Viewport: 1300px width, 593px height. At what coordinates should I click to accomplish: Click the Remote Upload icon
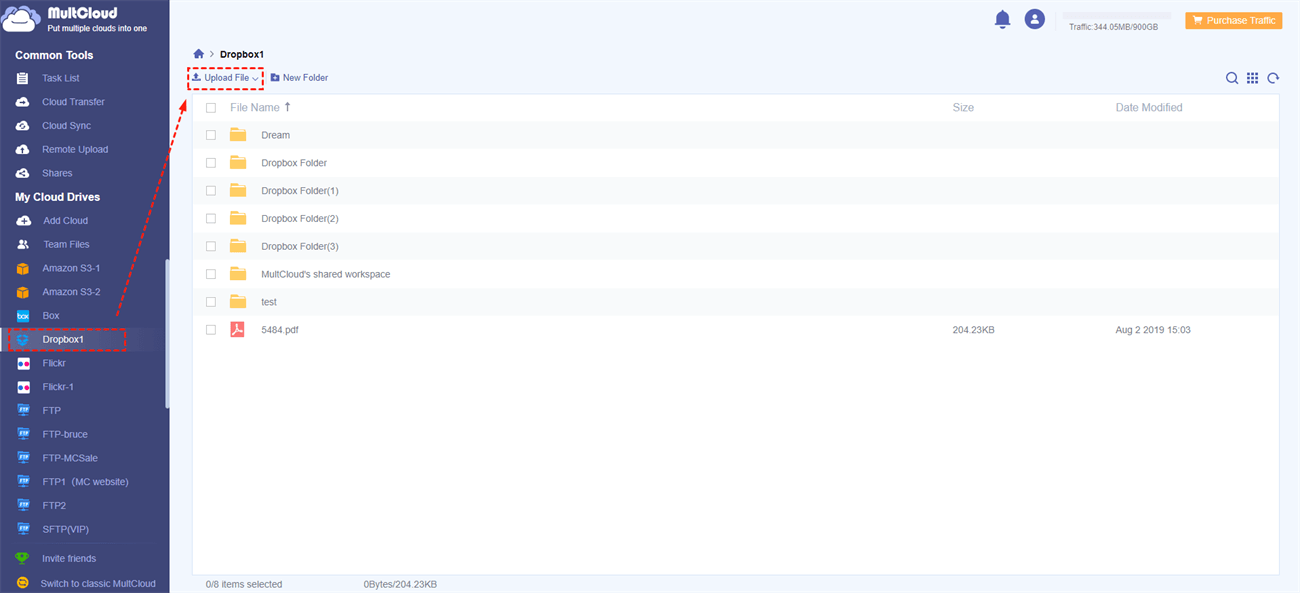22,150
